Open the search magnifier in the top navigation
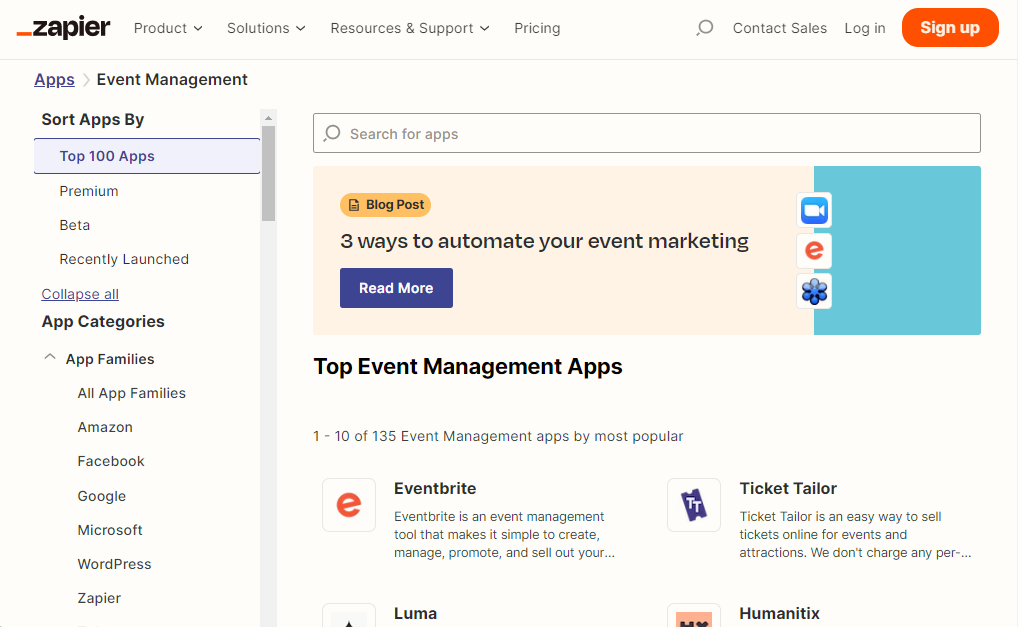Screen dimensions: 1018x627 coord(705,28)
